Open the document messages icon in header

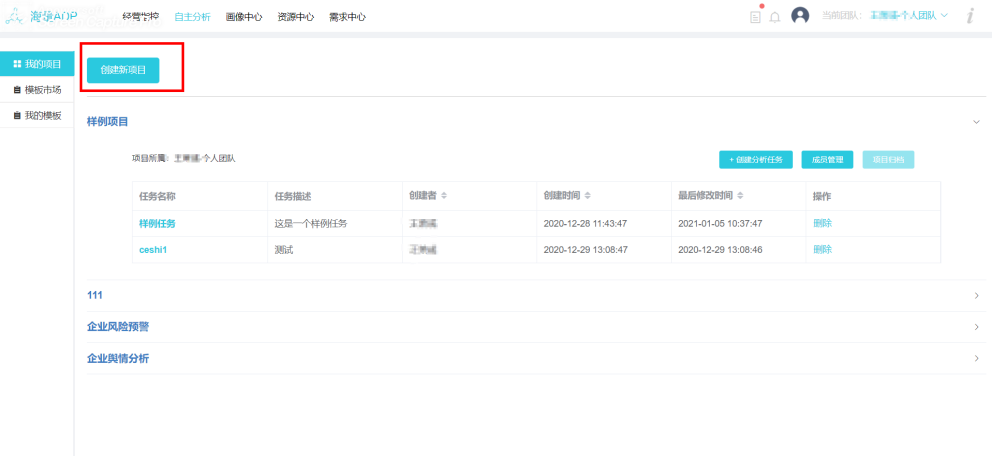756,17
